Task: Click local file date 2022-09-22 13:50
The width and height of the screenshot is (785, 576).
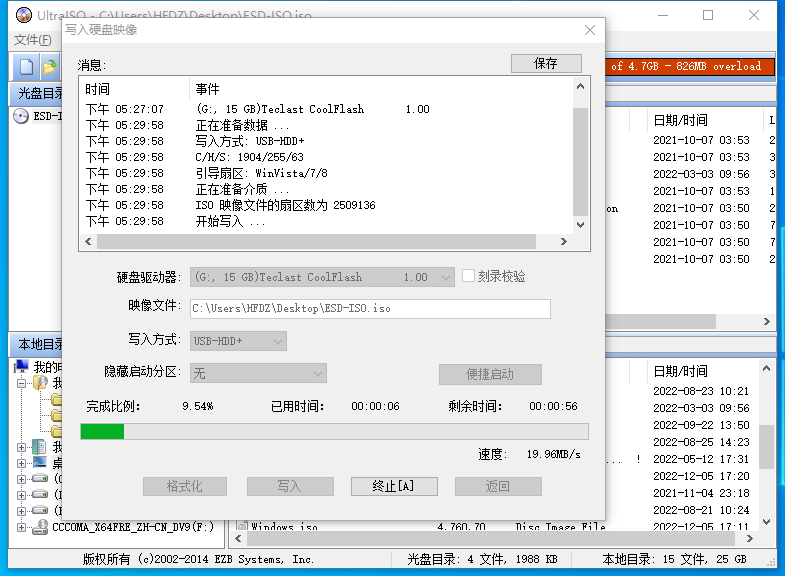Action: (x=701, y=425)
